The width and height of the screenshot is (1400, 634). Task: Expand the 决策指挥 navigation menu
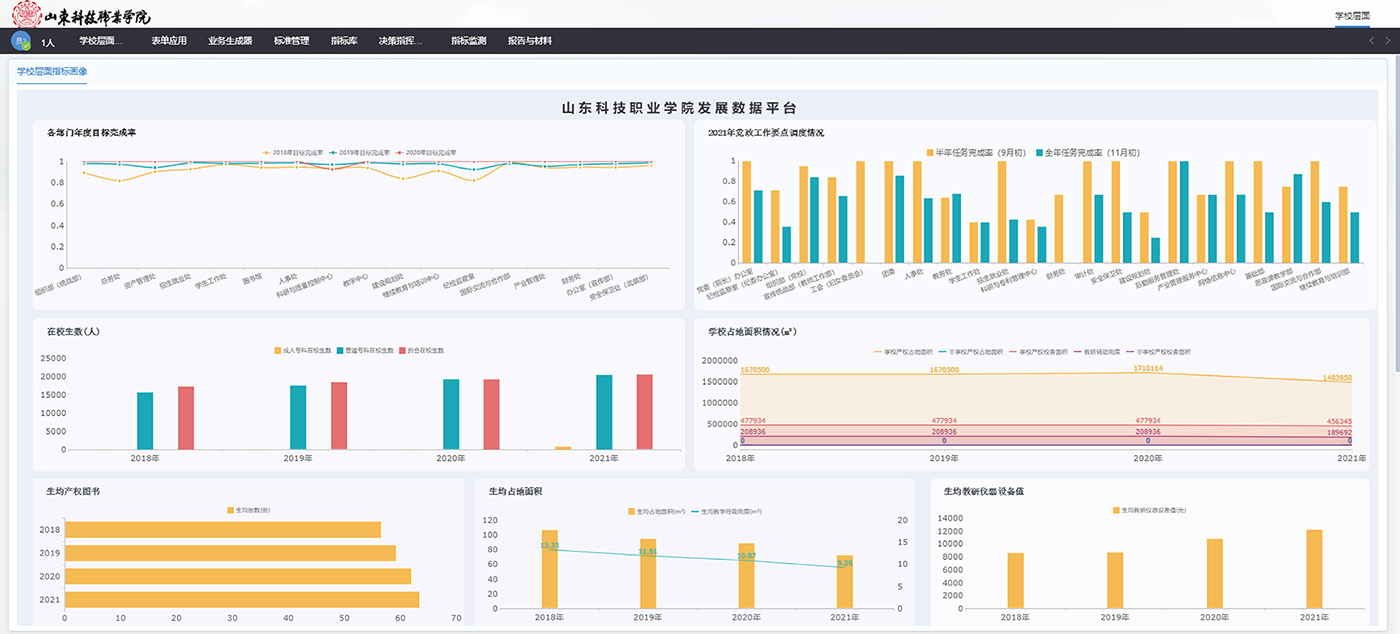[x=400, y=41]
